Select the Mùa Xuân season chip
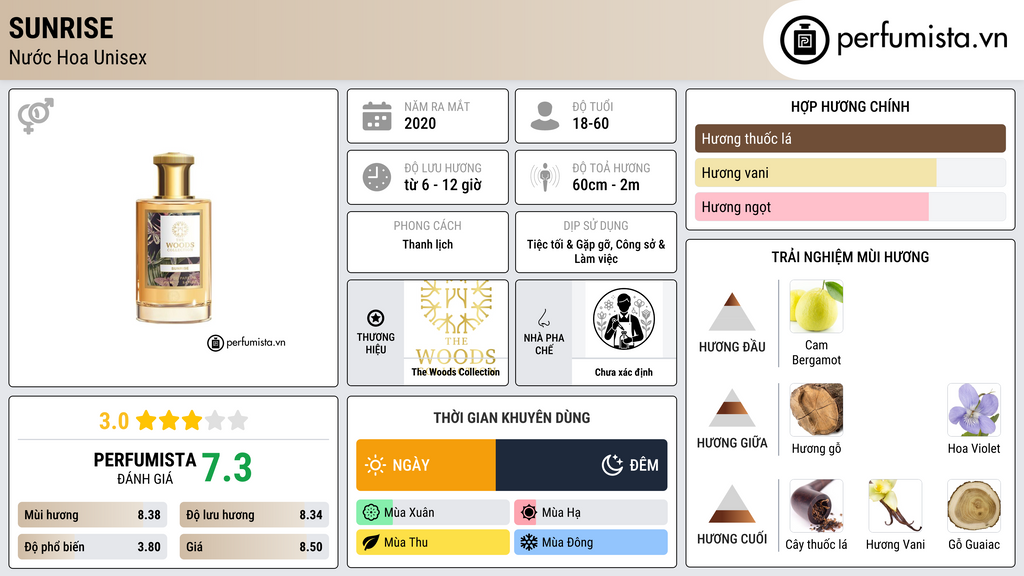 (433, 513)
